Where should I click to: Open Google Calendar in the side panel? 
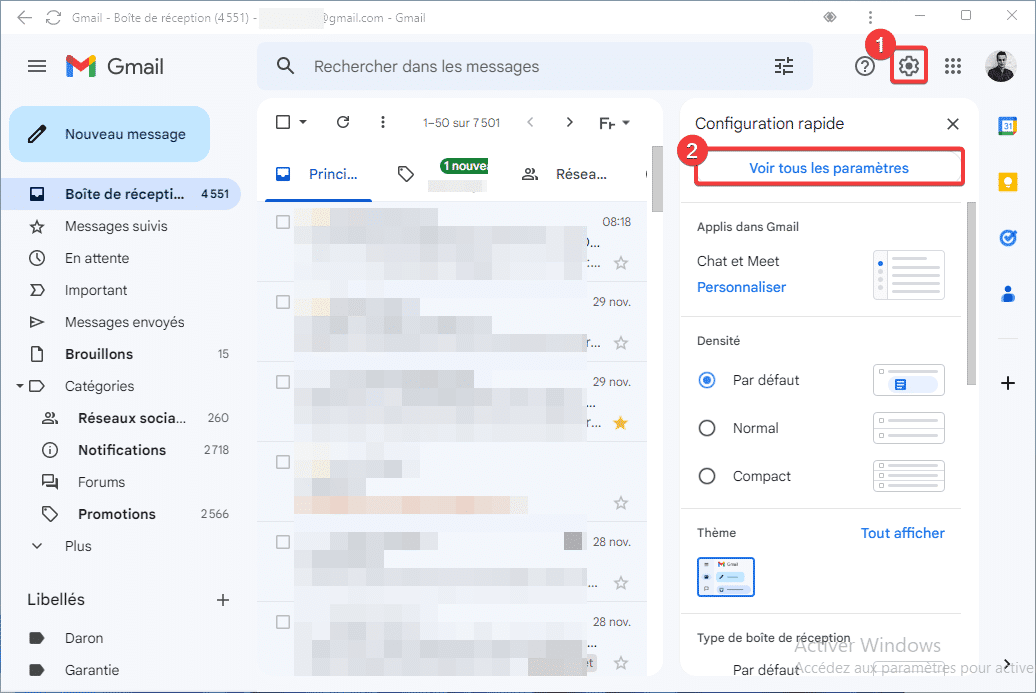pos(1007,126)
